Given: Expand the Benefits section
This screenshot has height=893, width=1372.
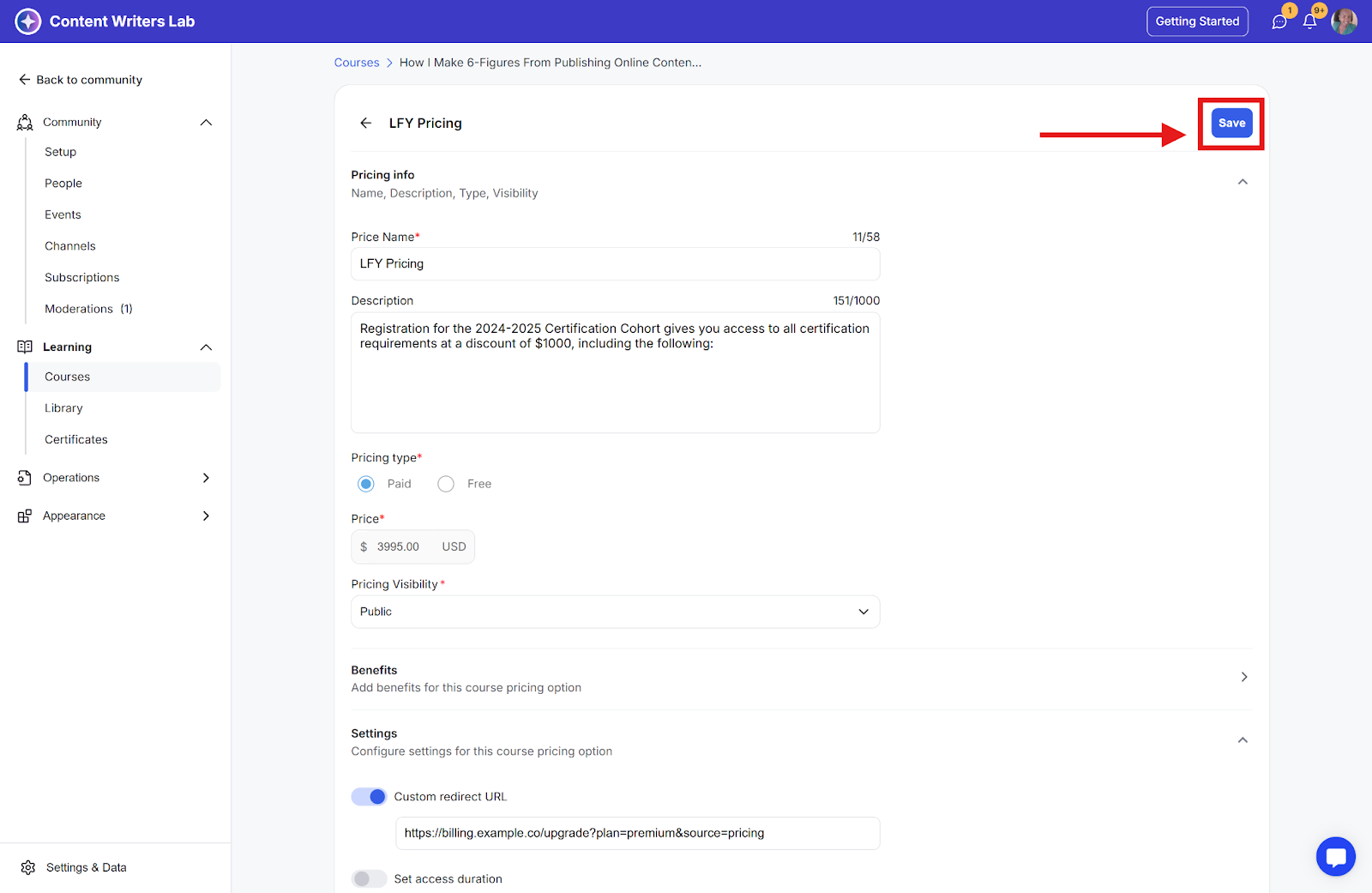Looking at the screenshot, I should tap(1244, 677).
